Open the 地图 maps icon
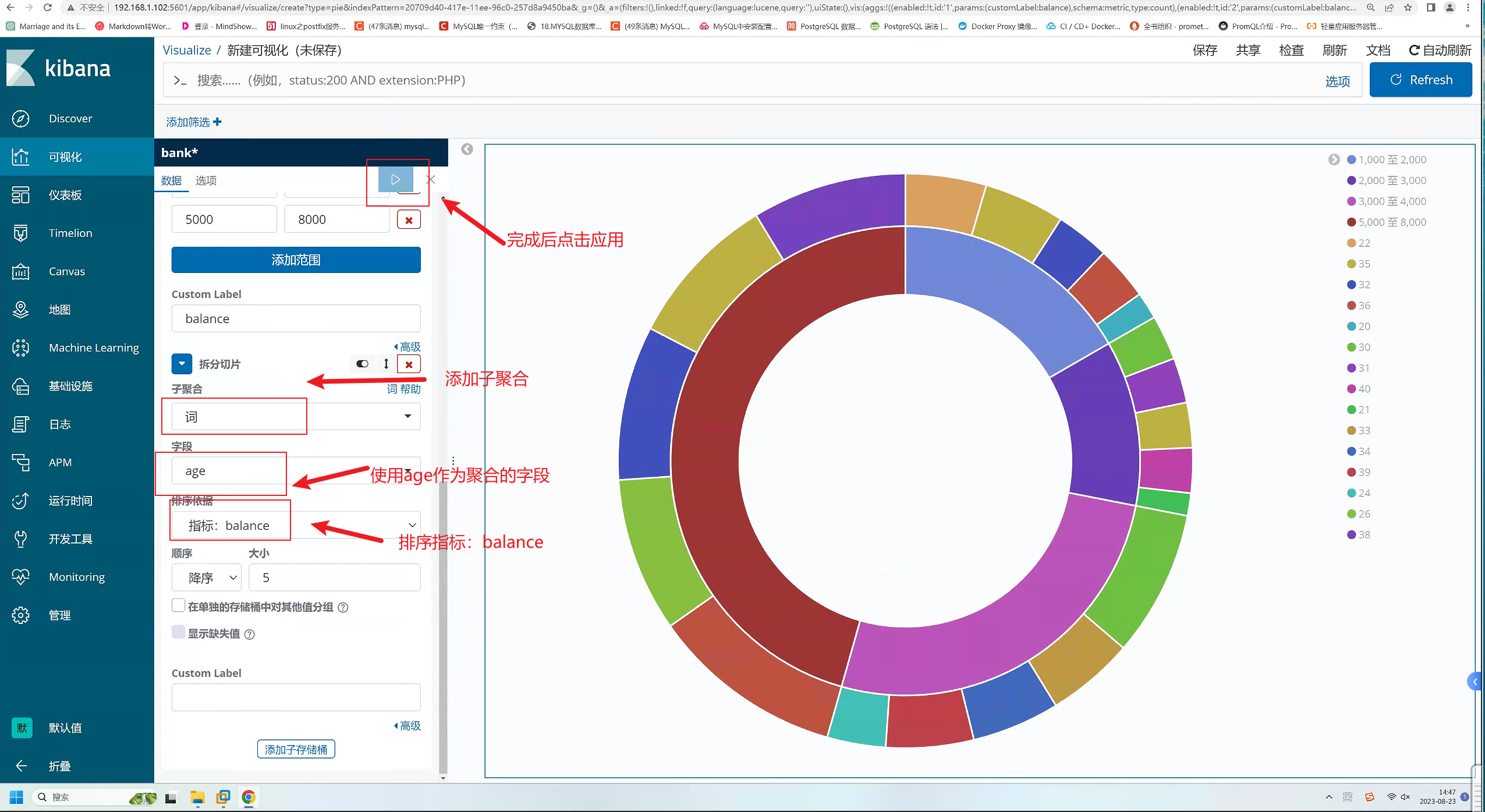The width and height of the screenshot is (1485, 812). coord(20,310)
